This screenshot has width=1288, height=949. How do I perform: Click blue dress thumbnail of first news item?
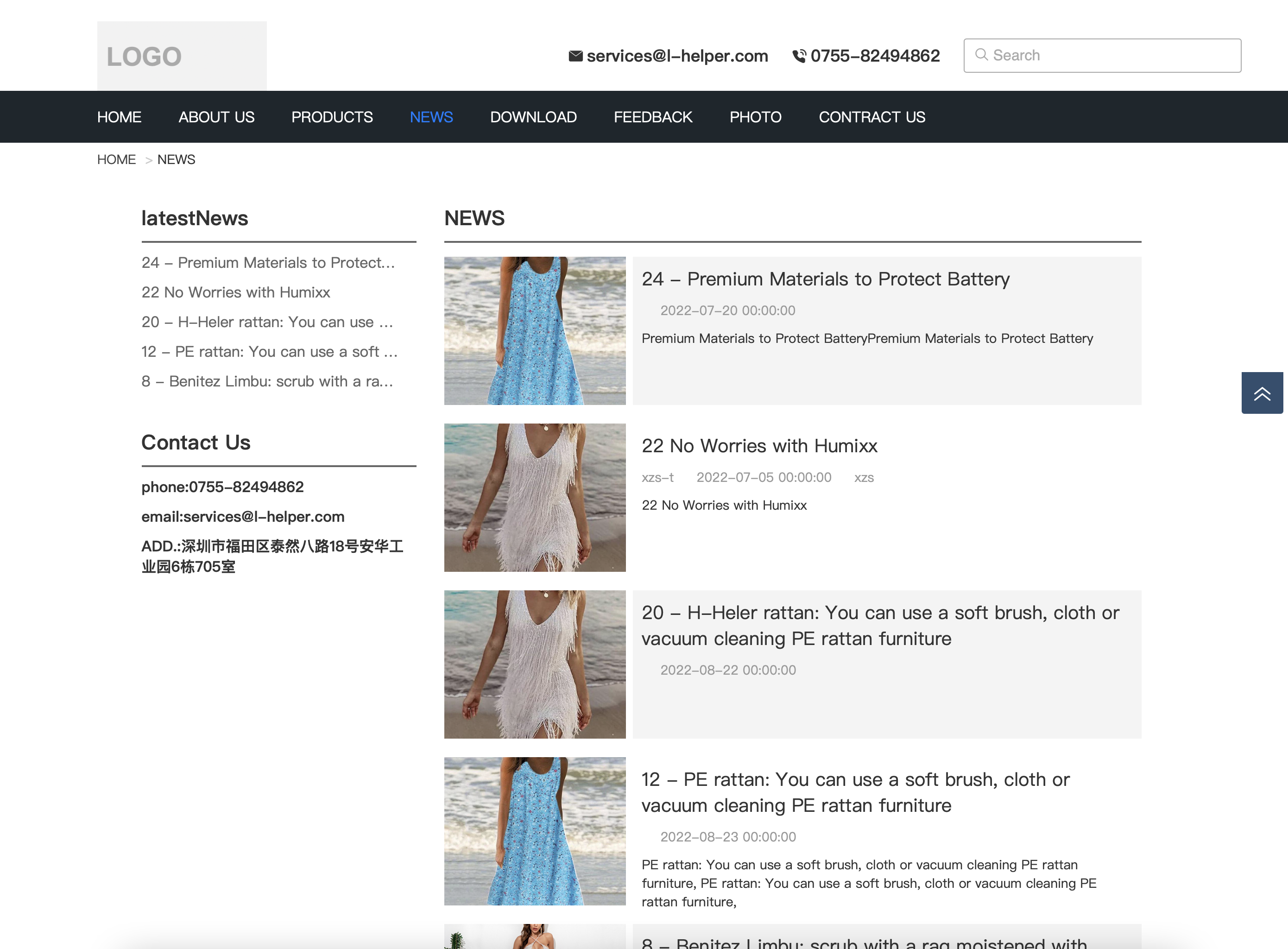pyautogui.click(x=535, y=331)
